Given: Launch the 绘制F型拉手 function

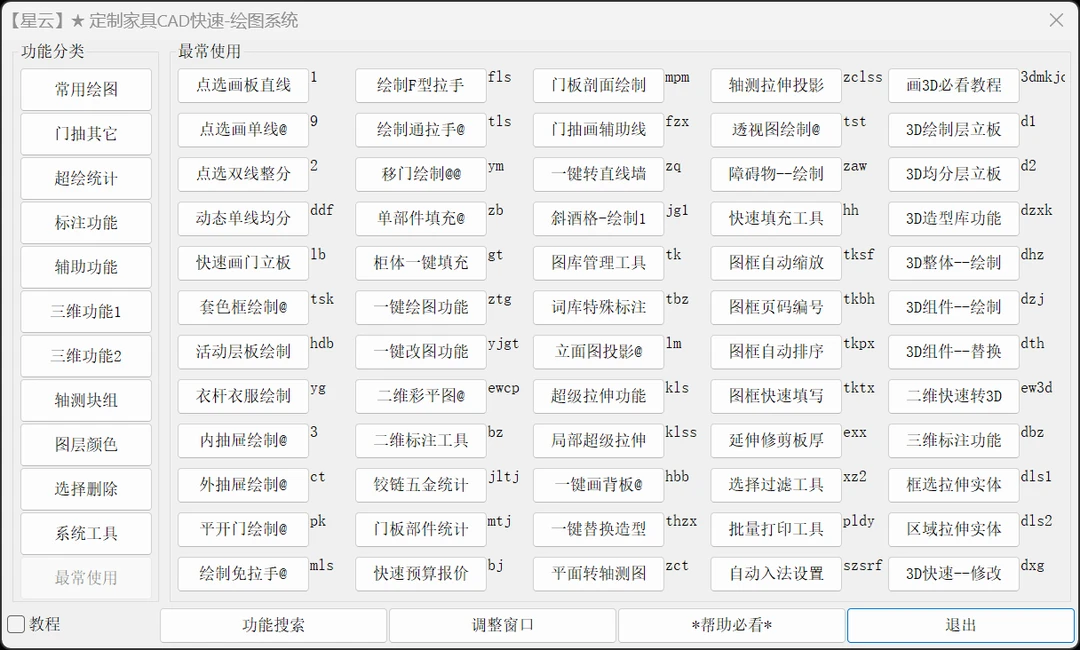Looking at the screenshot, I should tap(420, 85).
